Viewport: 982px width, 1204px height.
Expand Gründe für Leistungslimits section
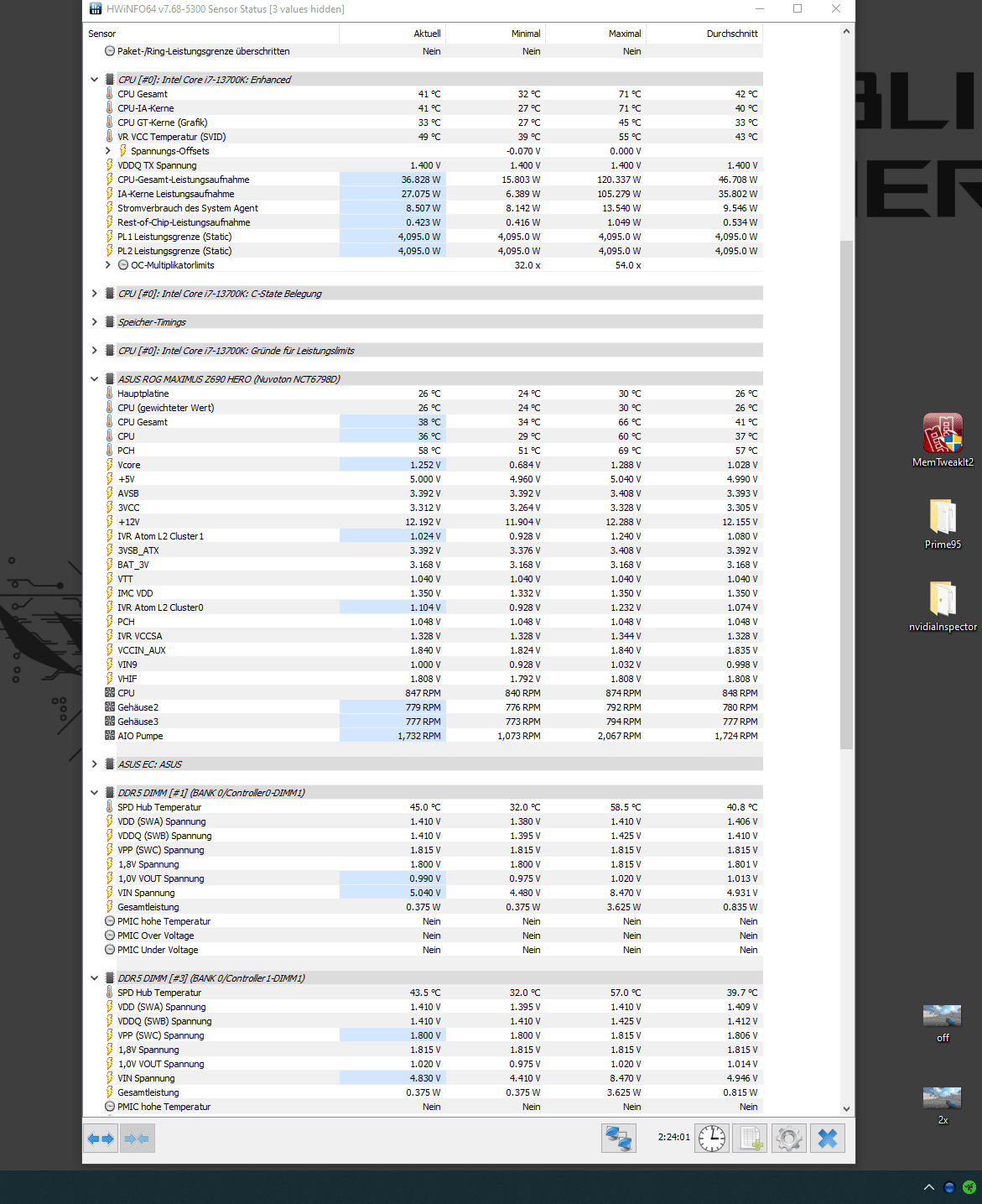point(94,351)
